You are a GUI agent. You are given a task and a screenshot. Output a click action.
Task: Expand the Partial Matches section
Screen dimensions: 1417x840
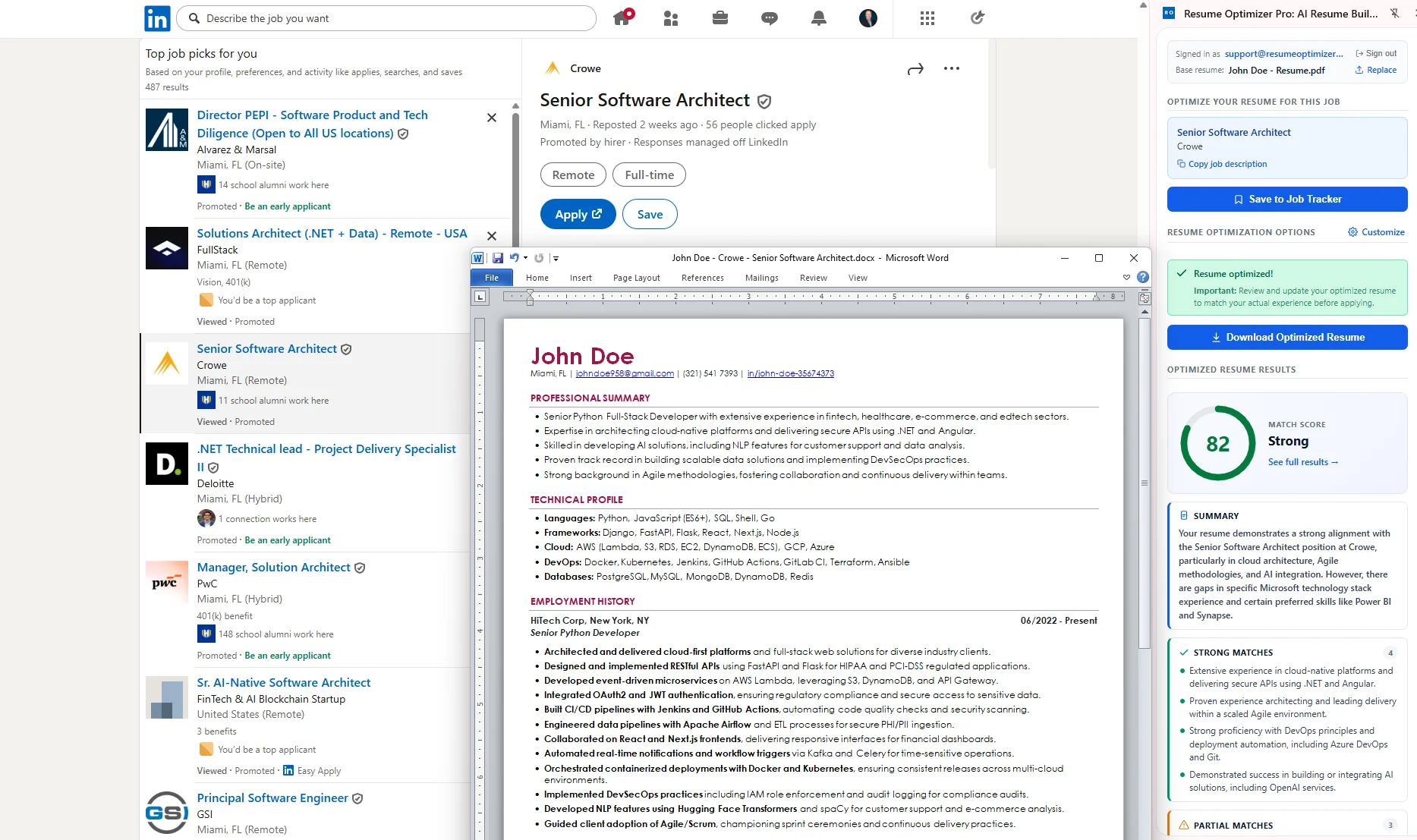pos(1287,825)
